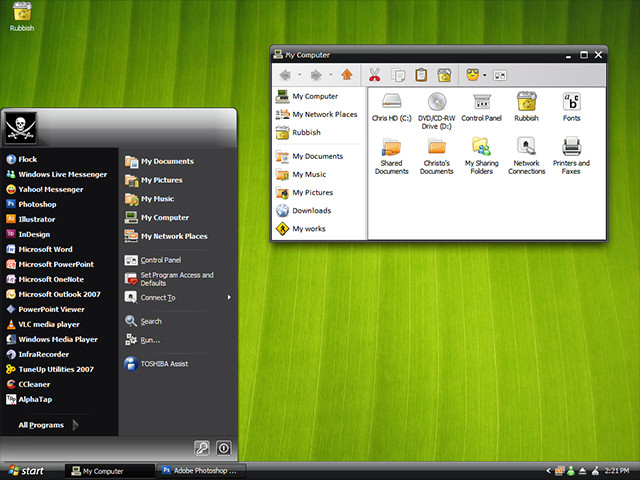The height and width of the screenshot is (480, 640).
Task: Launch VLC media player
Action: [43, 324]
